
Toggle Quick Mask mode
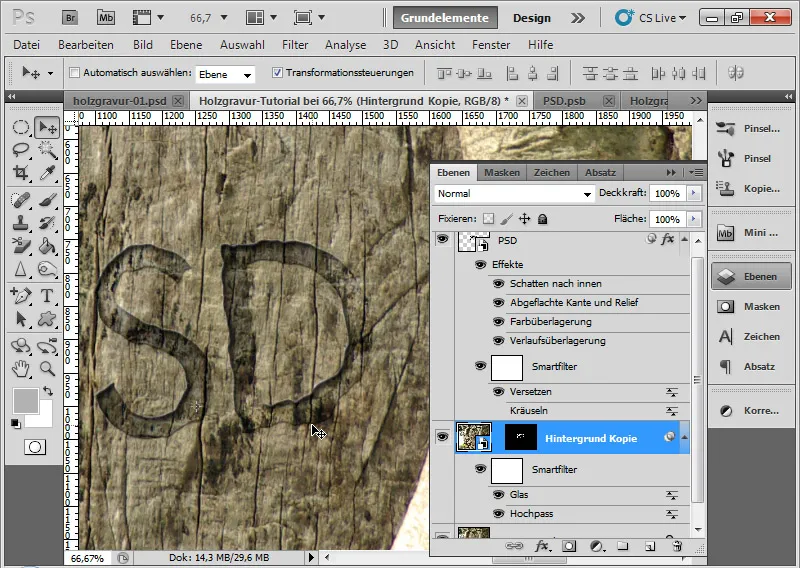35,447
